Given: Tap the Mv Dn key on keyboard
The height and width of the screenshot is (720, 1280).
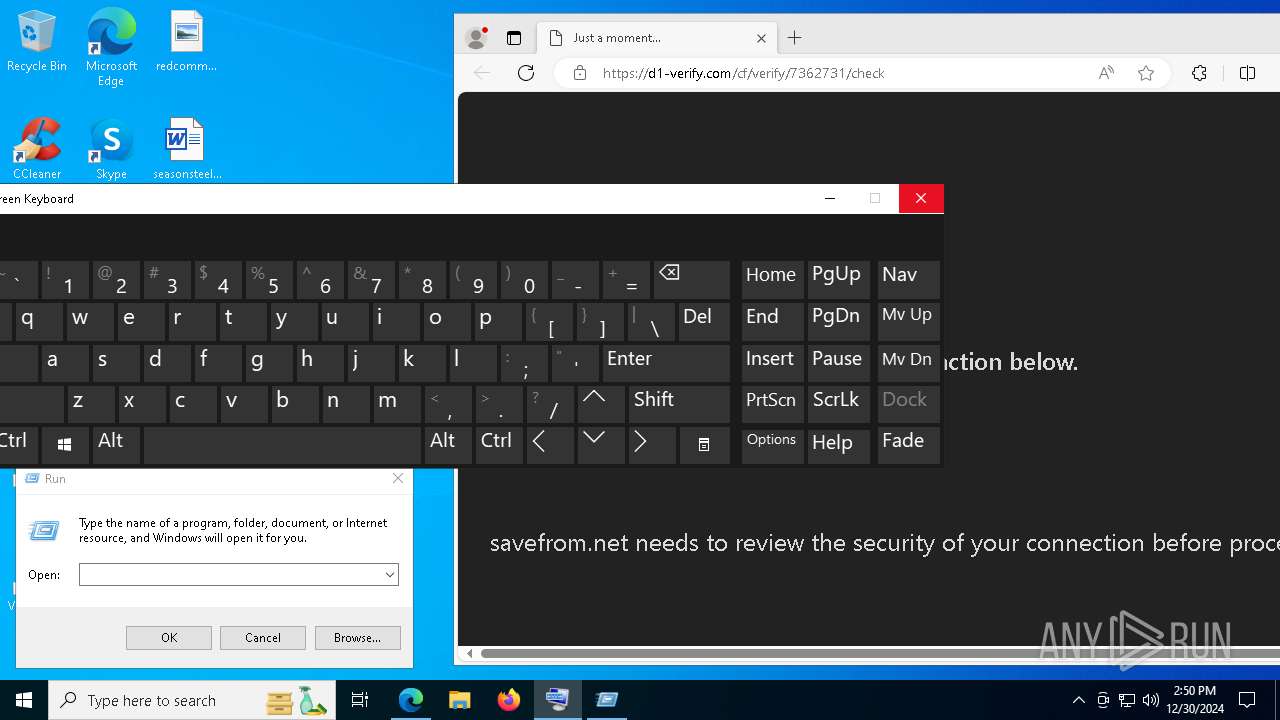Looking at the screenshot, I should pyautogui.click(x=908, y=362).
